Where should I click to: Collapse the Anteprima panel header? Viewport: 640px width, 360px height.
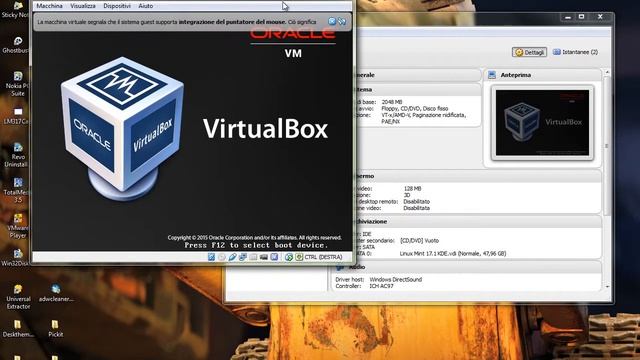coord(543,75)
